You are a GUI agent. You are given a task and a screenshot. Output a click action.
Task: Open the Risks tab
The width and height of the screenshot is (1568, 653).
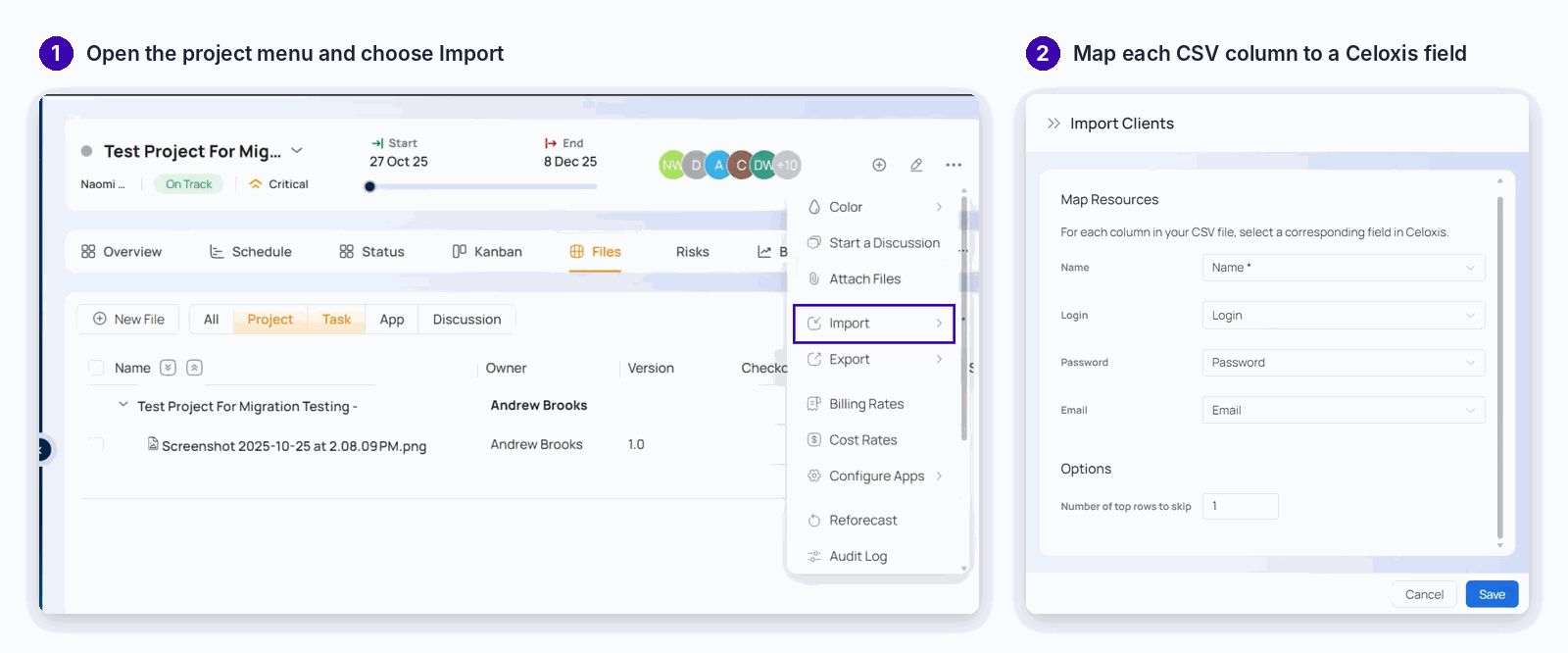pyautogui.click(x=692, y=252)
